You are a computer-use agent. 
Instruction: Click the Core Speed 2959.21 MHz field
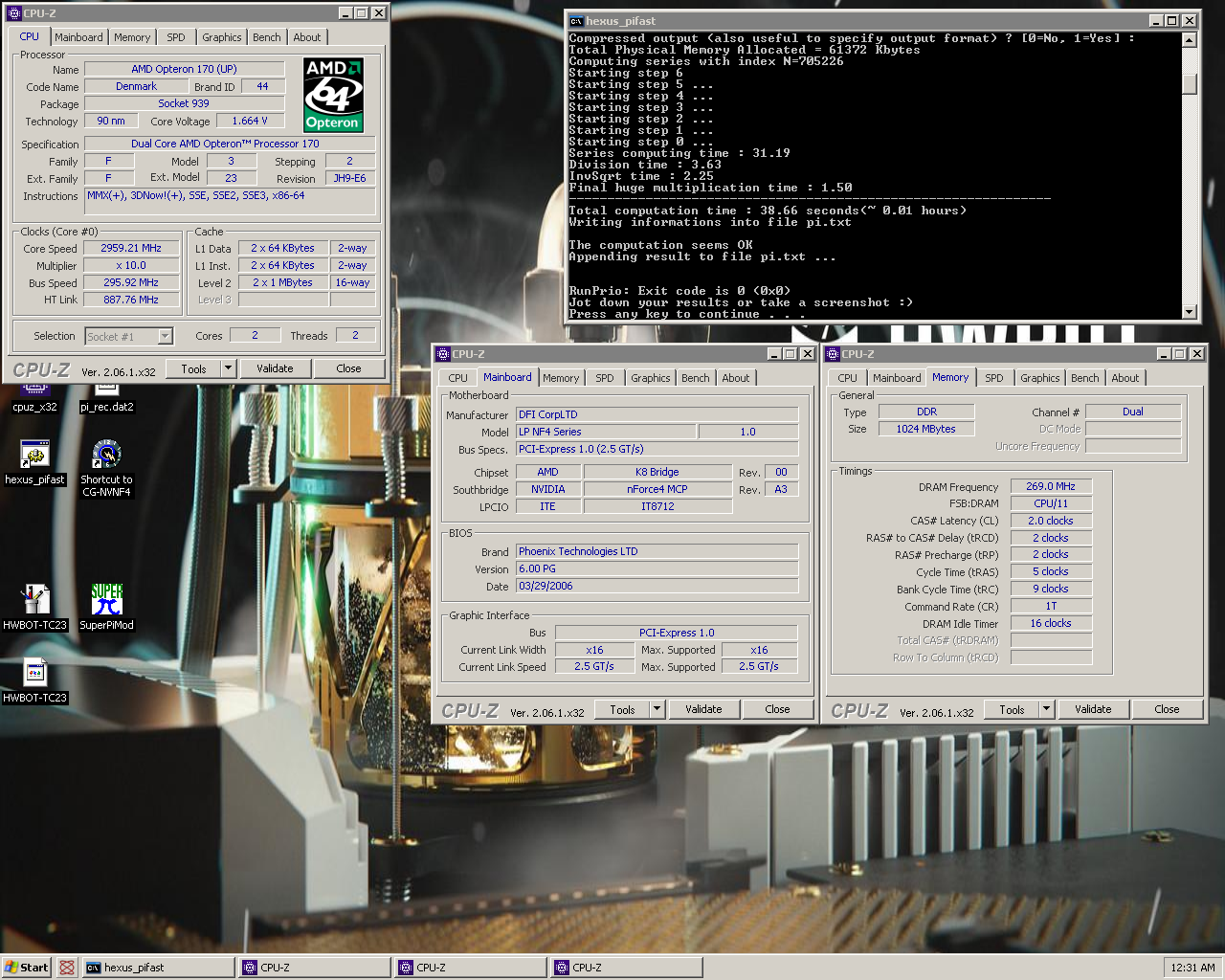point(131,248)
